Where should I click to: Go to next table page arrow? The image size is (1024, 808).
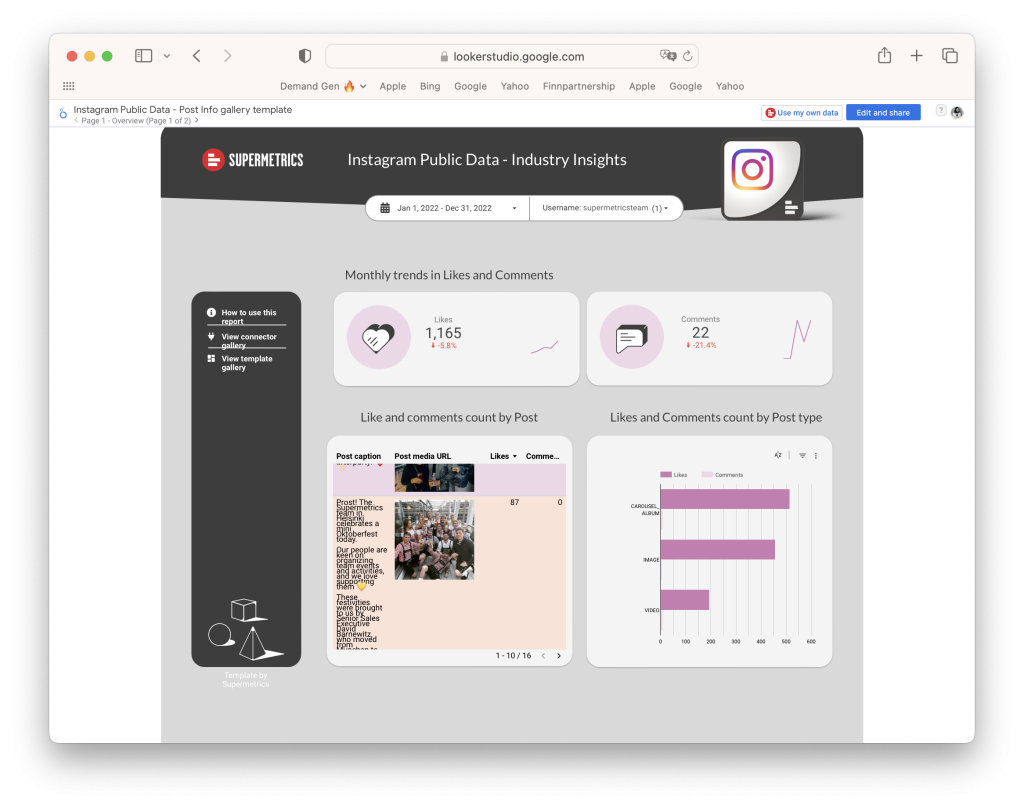point(559,656)
